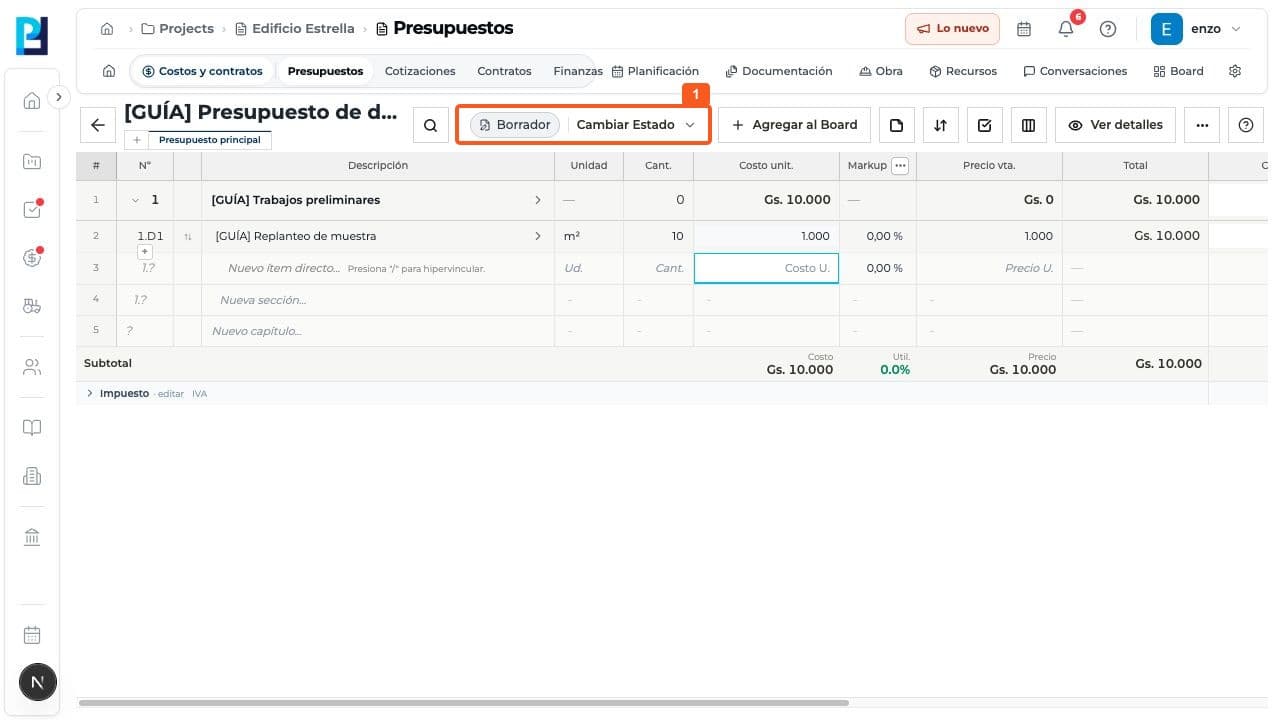This screenshot has height=720, width=1280.
Task: Click the Borrador status badge
Action: (515, 125)
